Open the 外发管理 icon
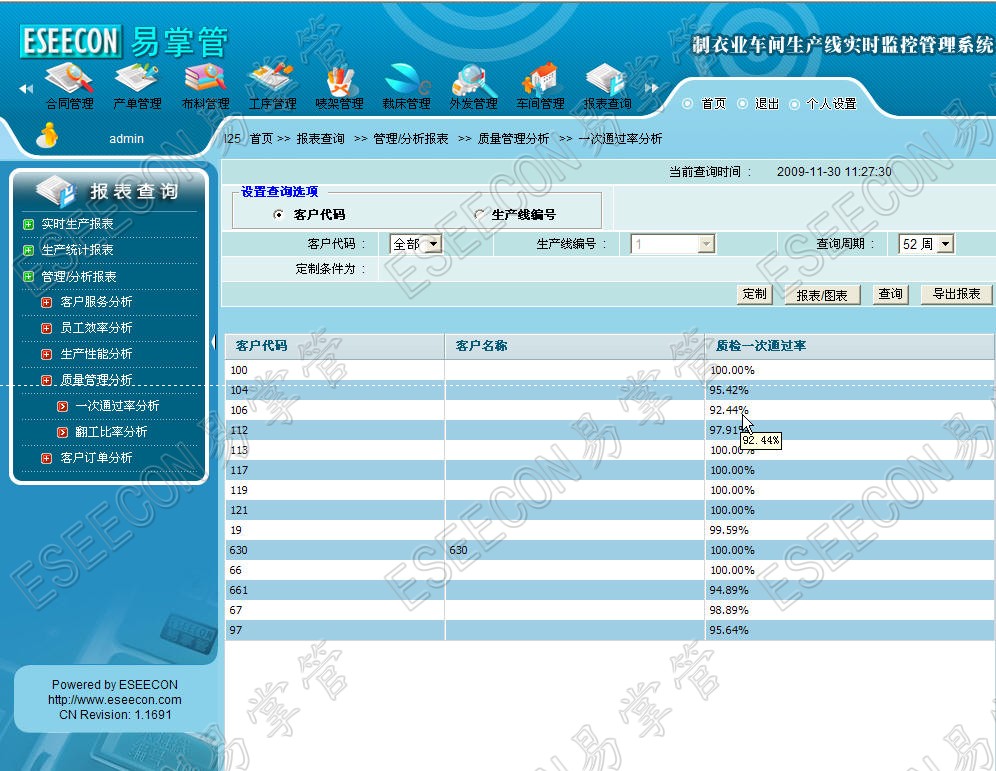The height and width of the screenshot is (771, 996). tap(473, 80)
